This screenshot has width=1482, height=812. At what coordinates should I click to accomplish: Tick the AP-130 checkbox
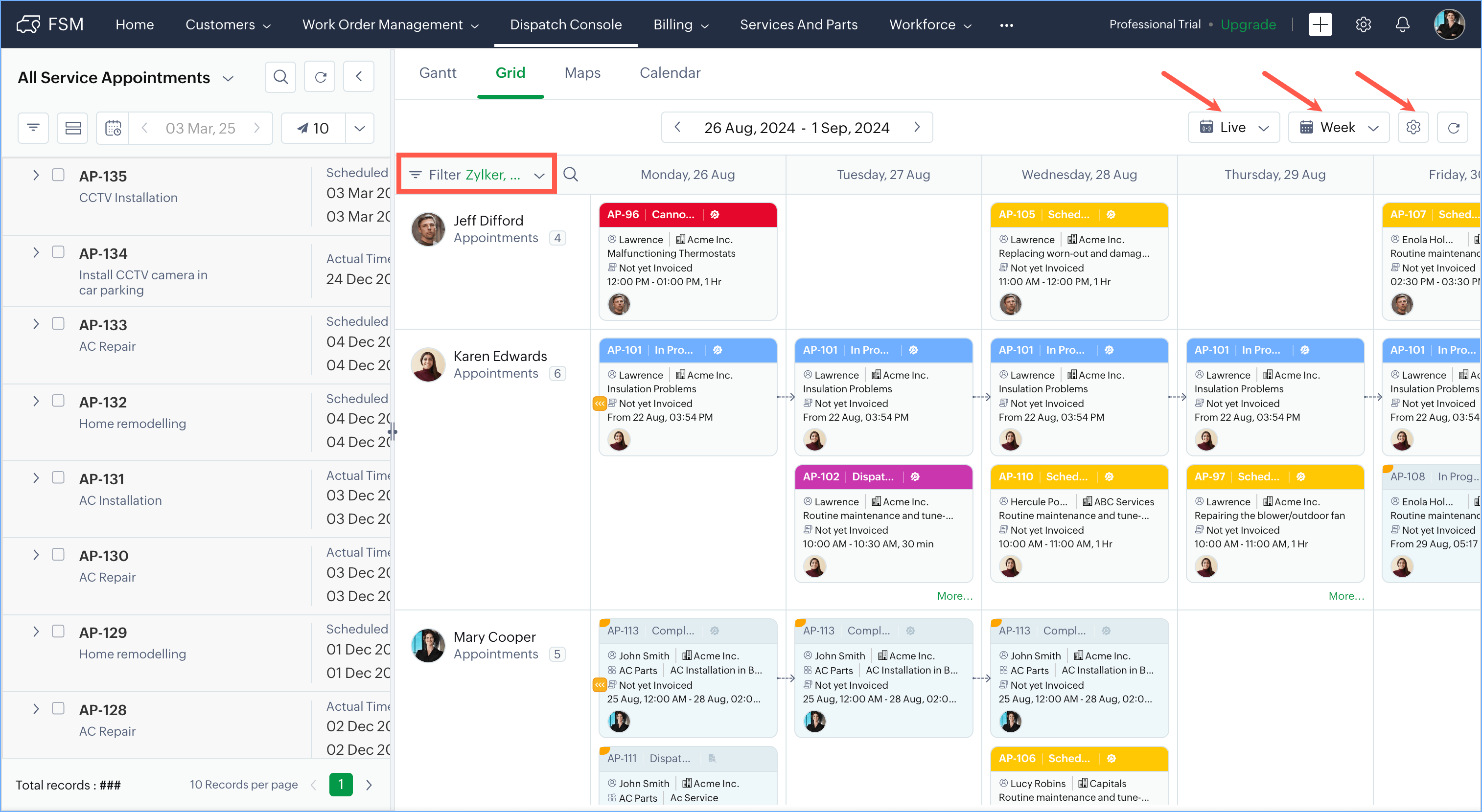(58, 554)
